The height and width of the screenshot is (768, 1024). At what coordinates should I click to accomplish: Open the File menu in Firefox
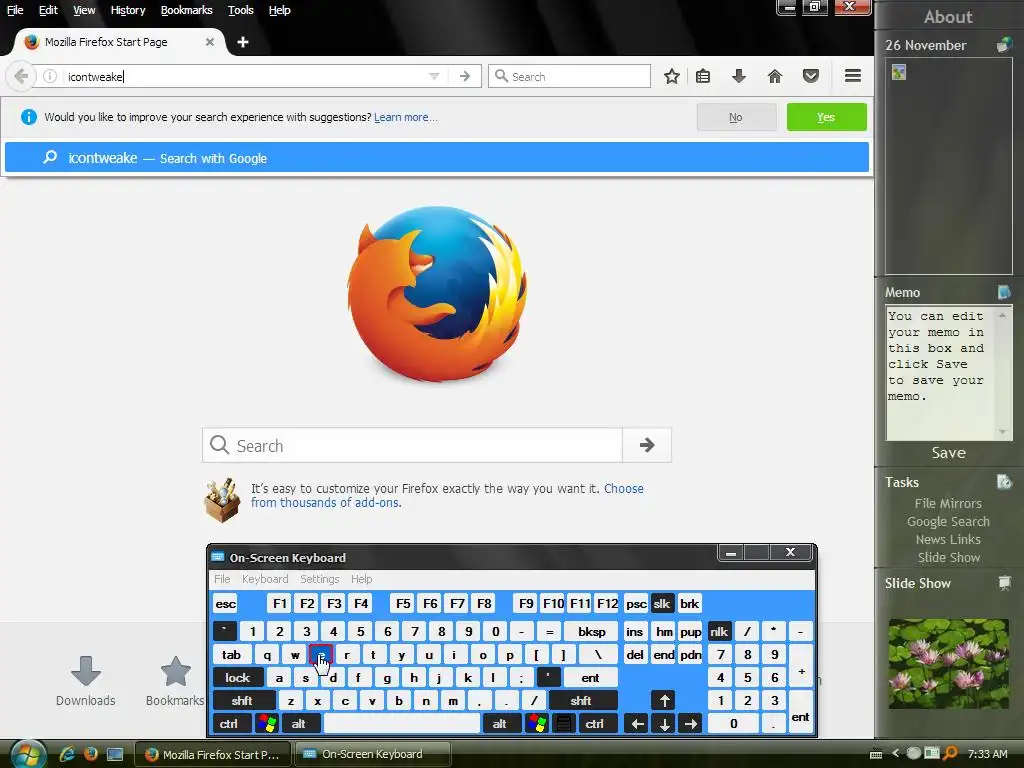tap(15, 10)
